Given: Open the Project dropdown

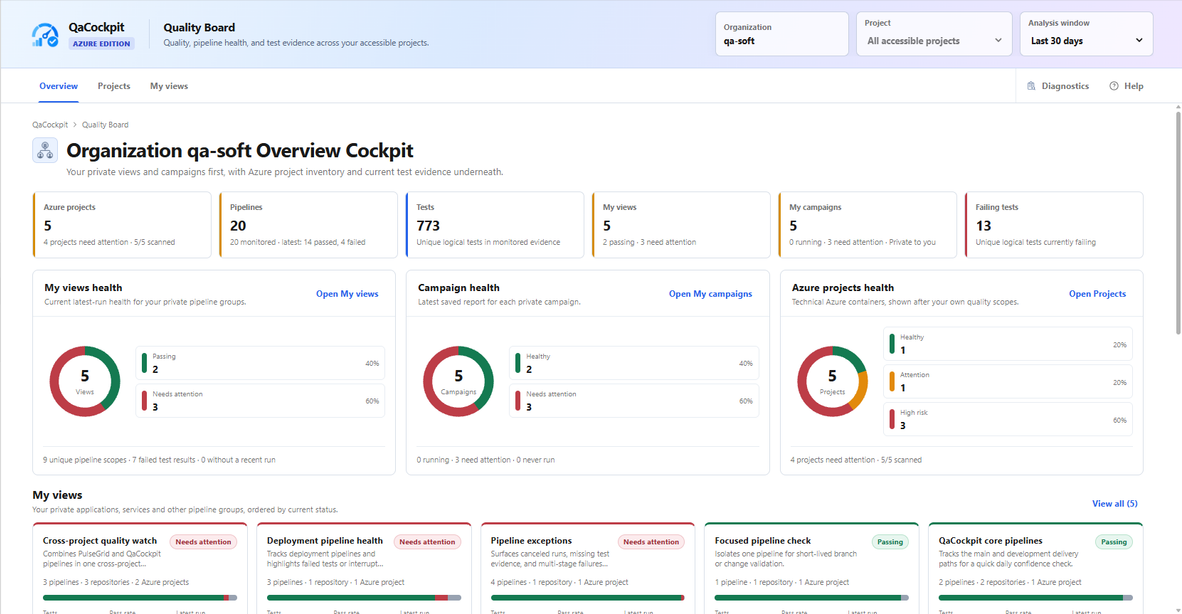Looking at the screenshot, I should click(x=934, y=34).
